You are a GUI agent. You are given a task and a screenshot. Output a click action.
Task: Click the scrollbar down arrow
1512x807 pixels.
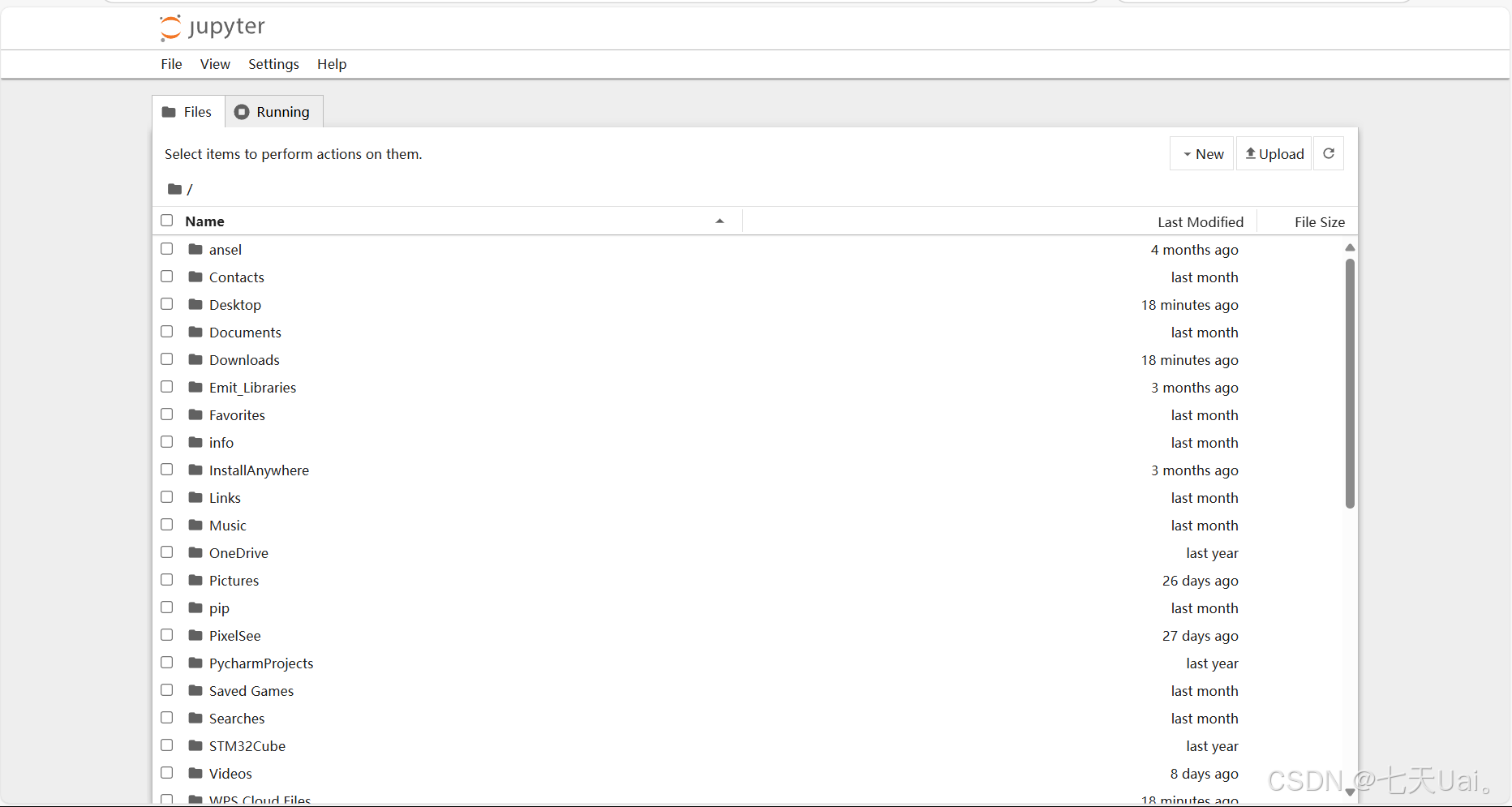point(1350,792)
